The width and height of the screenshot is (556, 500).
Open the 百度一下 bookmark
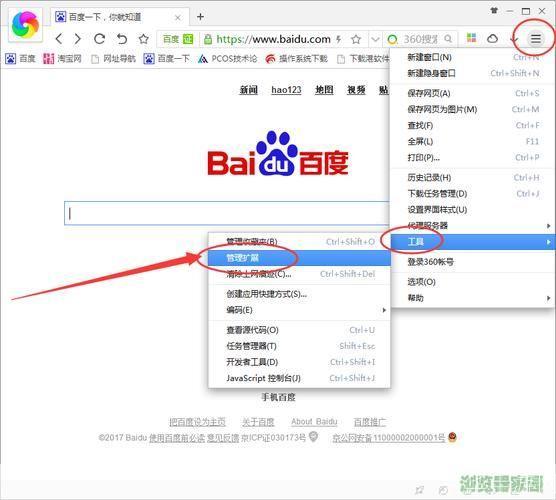(167, 59)
